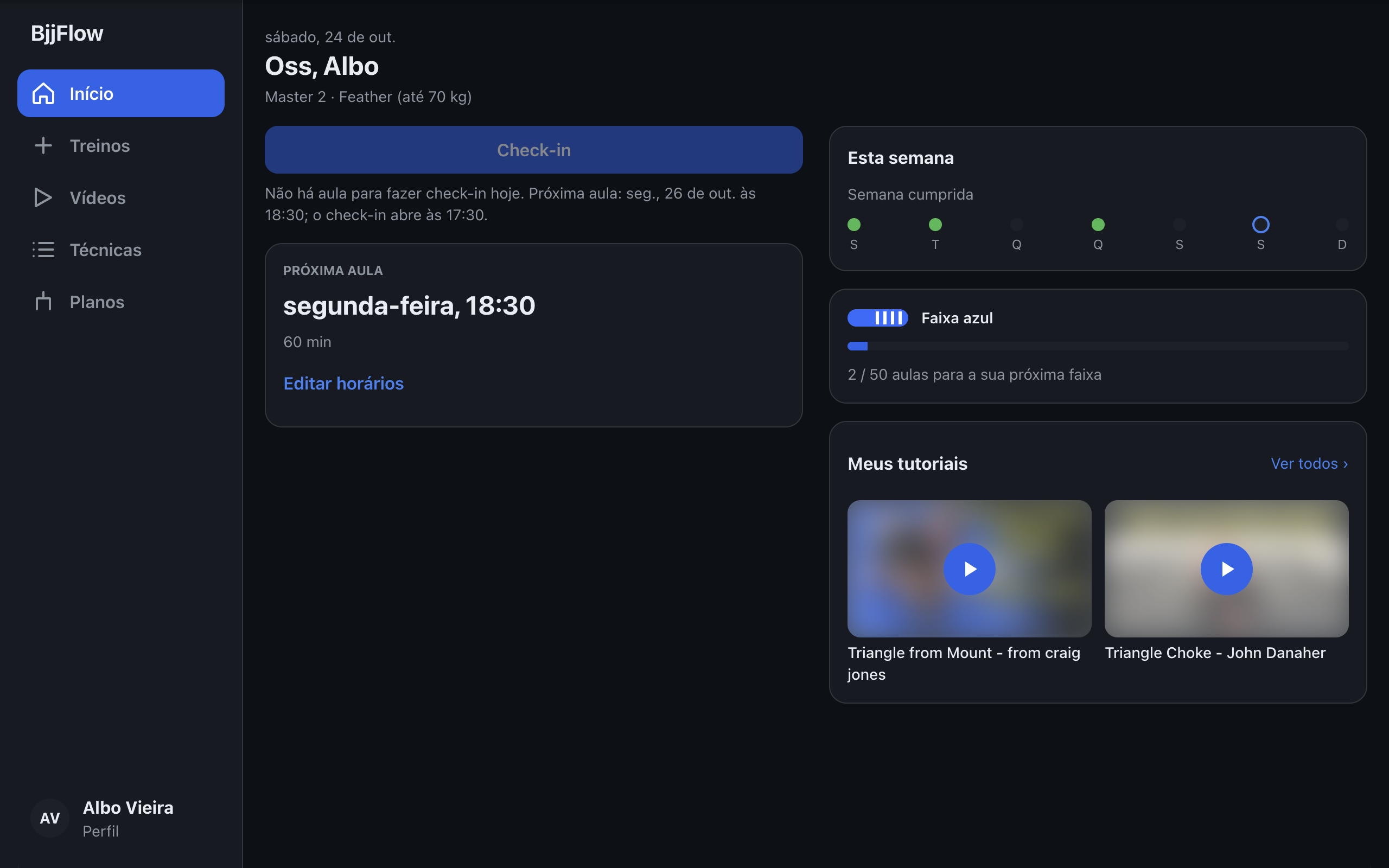Click the sábado, 24 de out. date

click(330, 37)
